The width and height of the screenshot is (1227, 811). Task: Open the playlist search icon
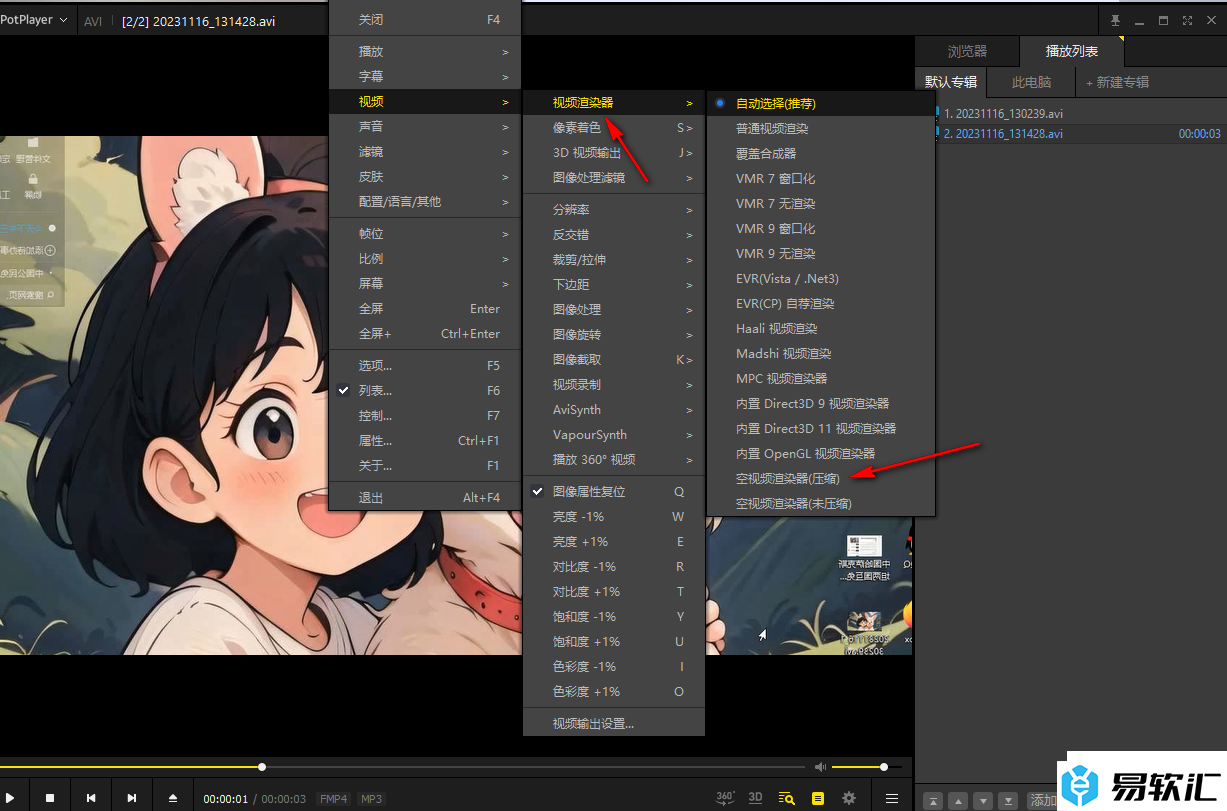click(787, 798)
